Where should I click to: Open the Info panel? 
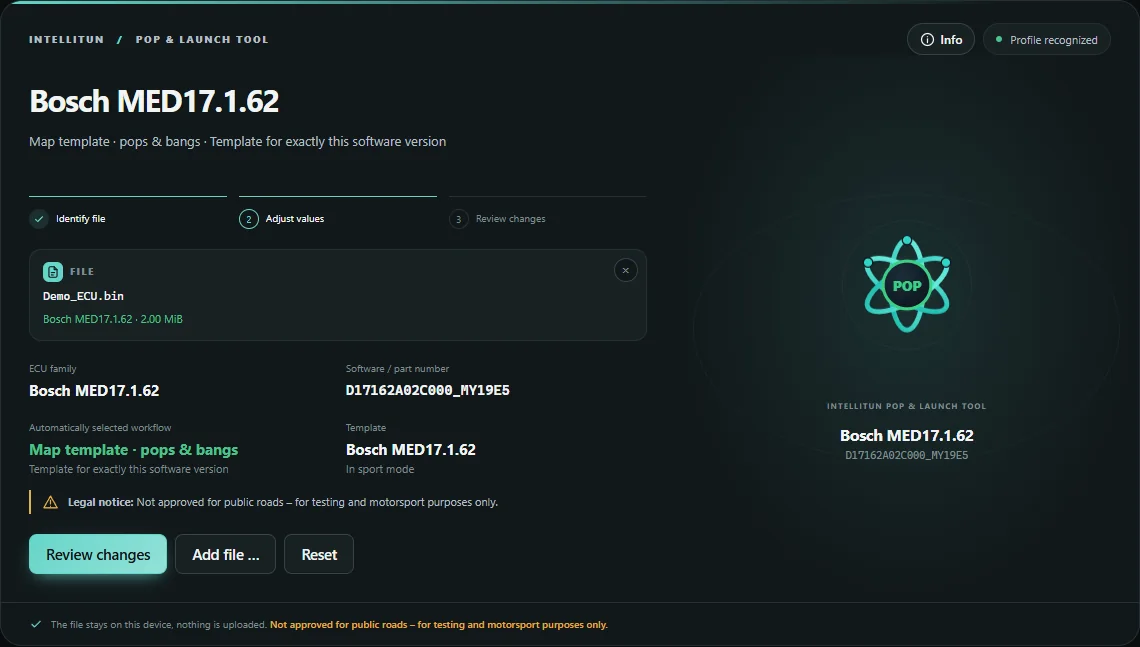941,40
